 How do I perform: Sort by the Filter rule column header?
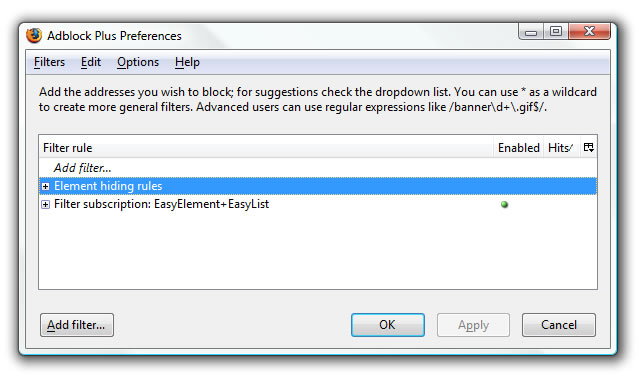click(x=266, y=147)
